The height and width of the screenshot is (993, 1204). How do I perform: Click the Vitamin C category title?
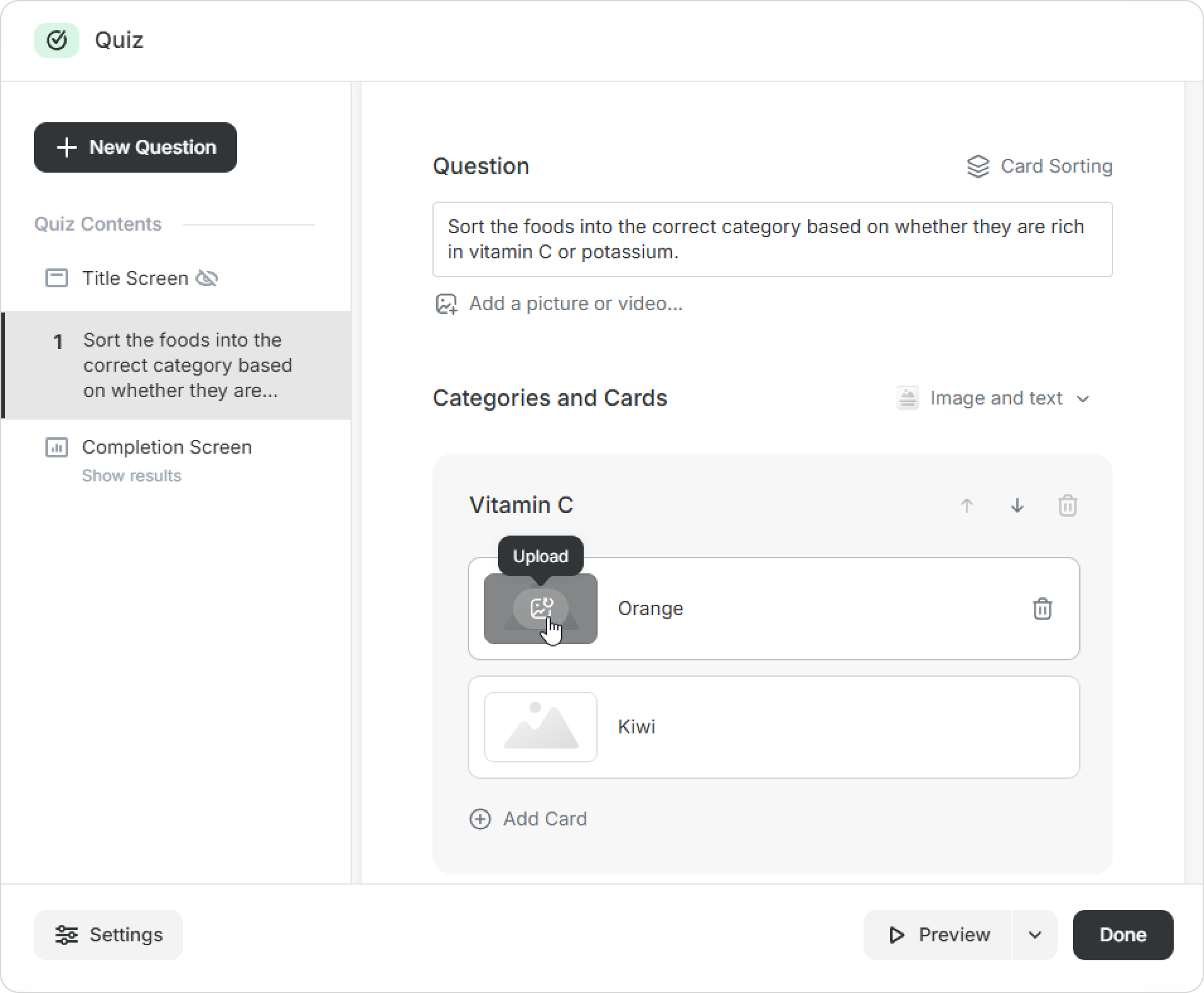click(x=521, y=505)
